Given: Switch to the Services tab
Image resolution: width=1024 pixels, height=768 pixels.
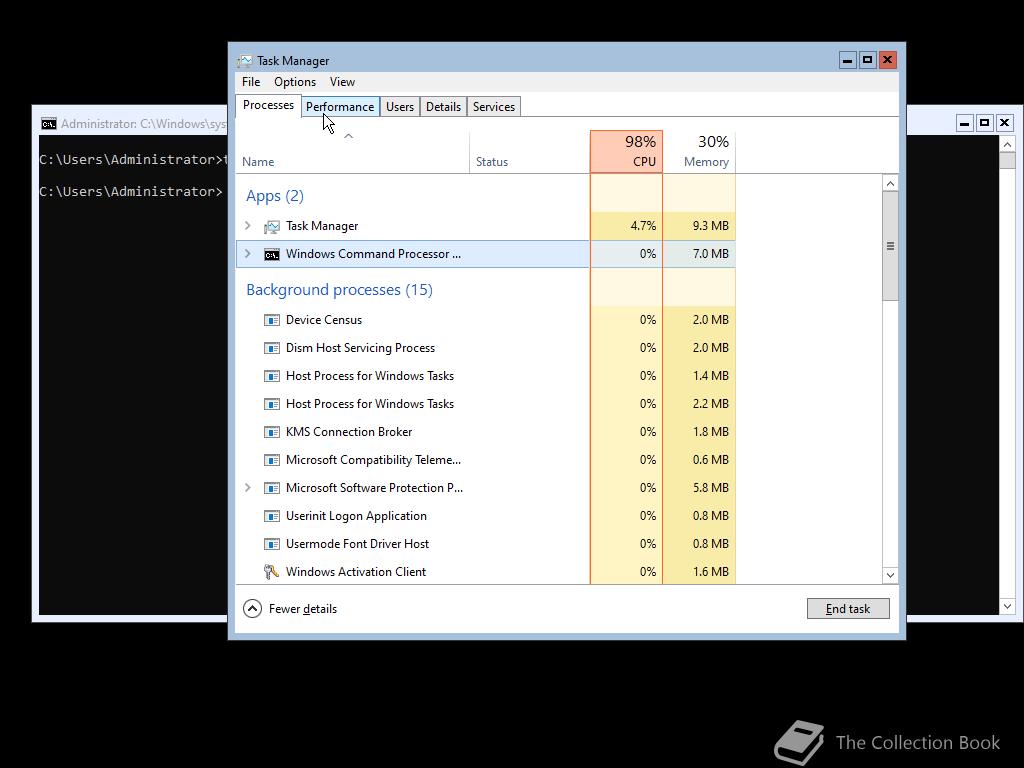Looking at the screenshot, I should pyautogui.click(x=494, y=107).
